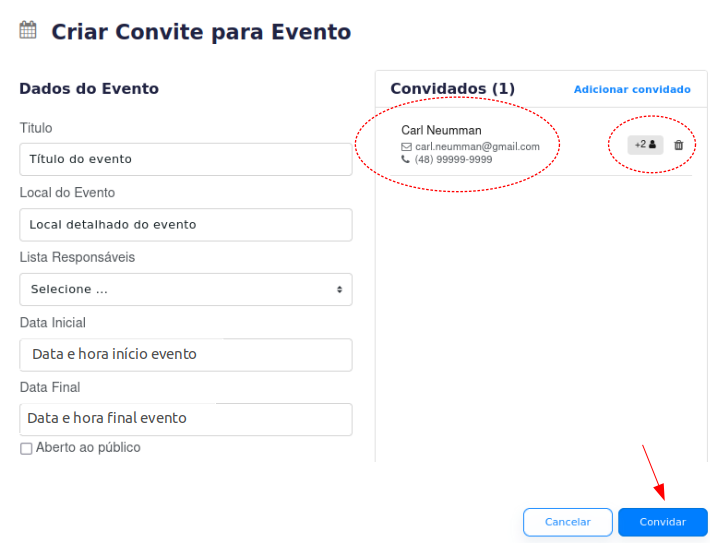The image size is (710, 556).
Task: Open the Lista Responsáveis dropdown
Action: click(186, 289)
